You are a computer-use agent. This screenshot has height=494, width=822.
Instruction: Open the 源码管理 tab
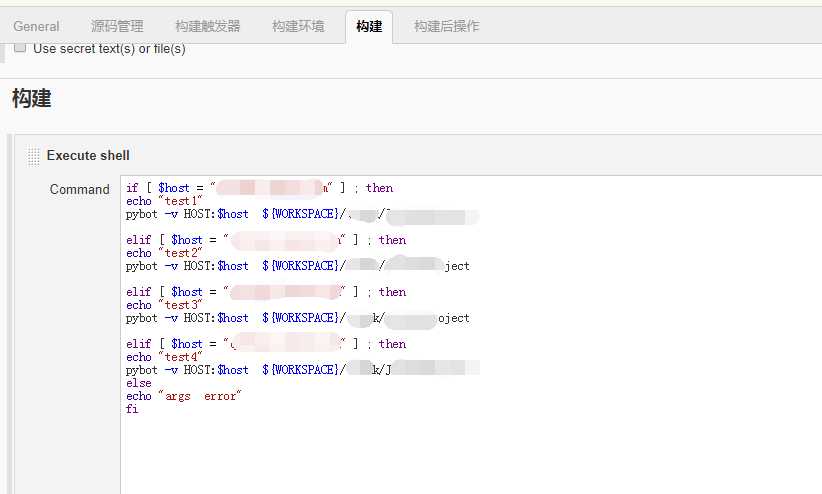(x=117, y=26)
